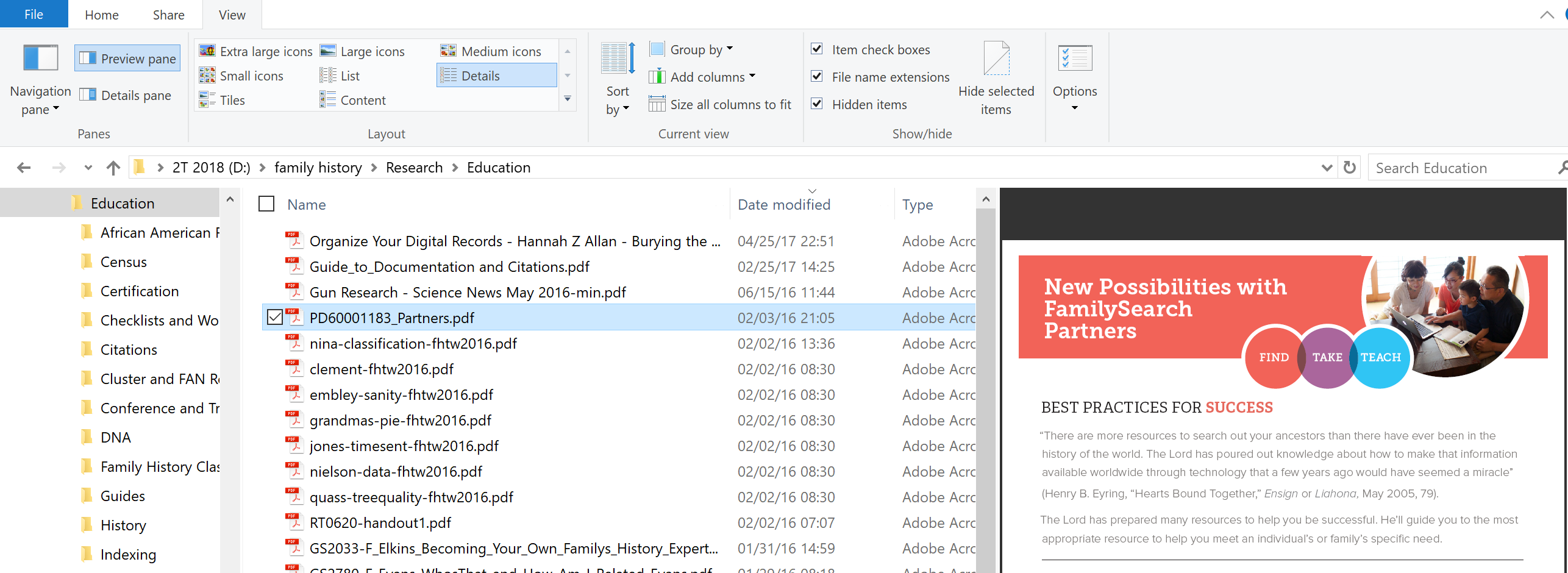Viewport: 1568px width, 573px height.
Task: Switch layout to Extra large icons
Action: (255, 51)
